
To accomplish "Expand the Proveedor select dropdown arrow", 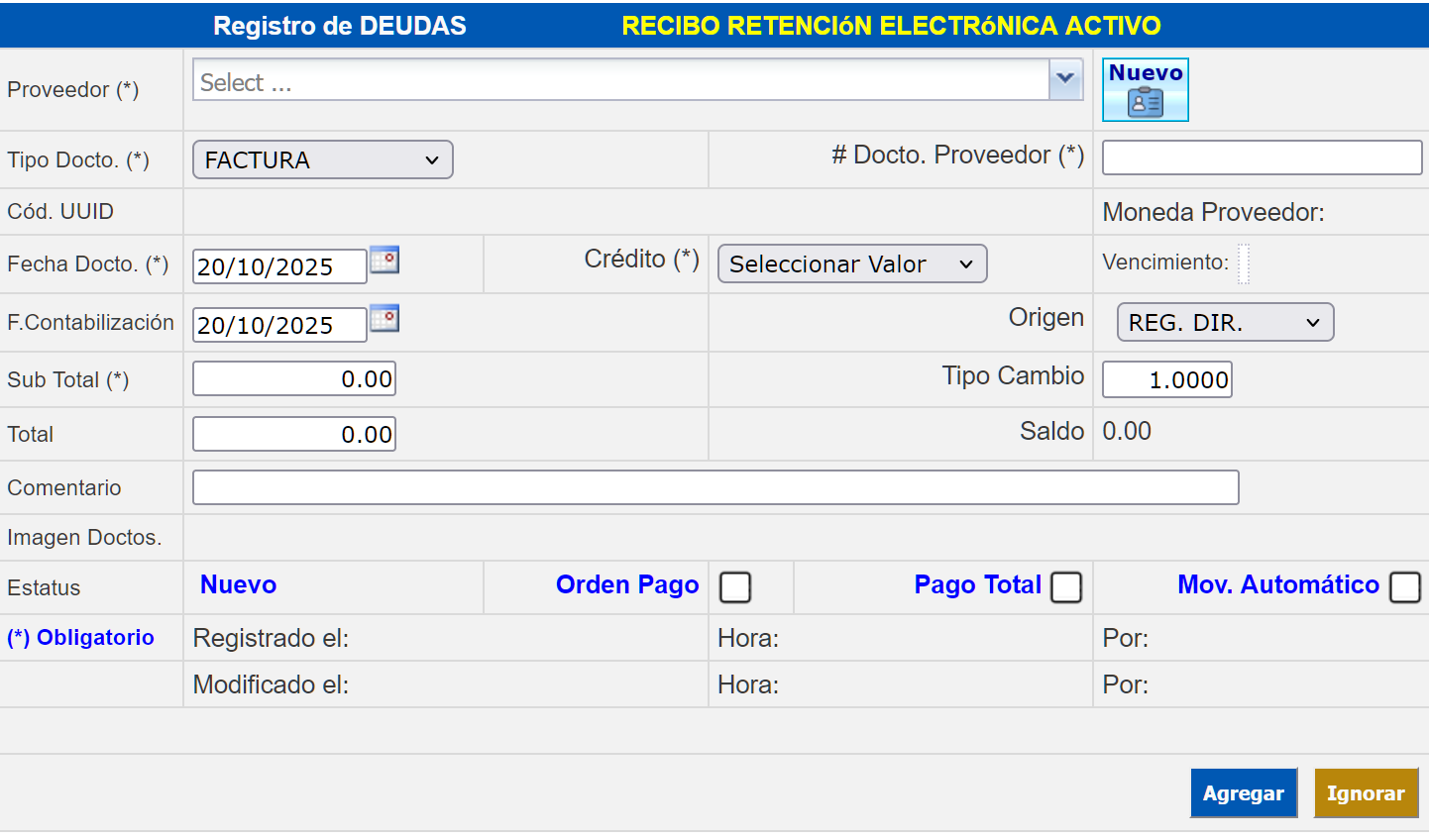I will pyautogui.click(x=1065, y=79).
